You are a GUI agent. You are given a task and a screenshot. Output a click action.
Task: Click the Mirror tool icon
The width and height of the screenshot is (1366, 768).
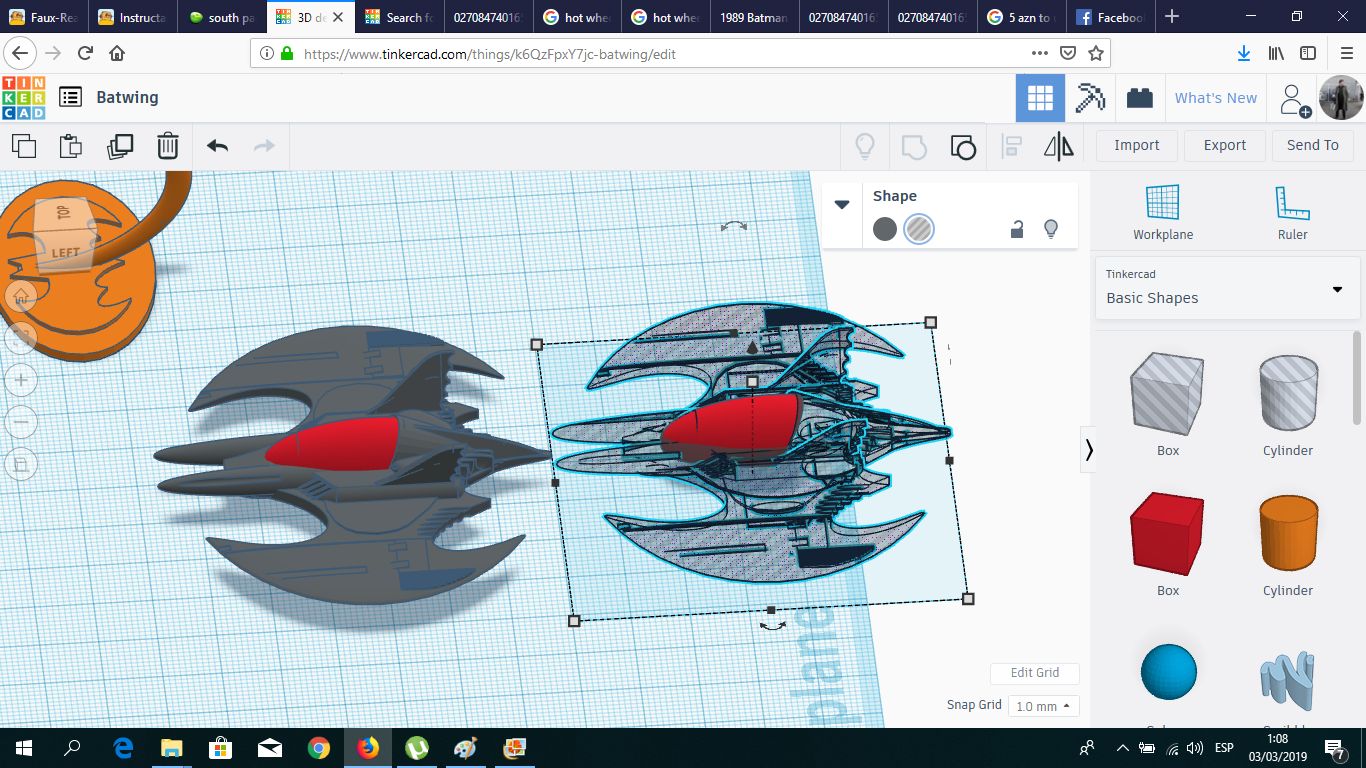1058,146
